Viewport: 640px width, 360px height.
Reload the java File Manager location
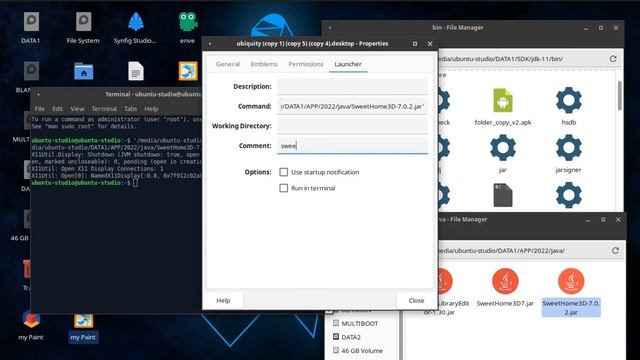(x=615, y=251)
